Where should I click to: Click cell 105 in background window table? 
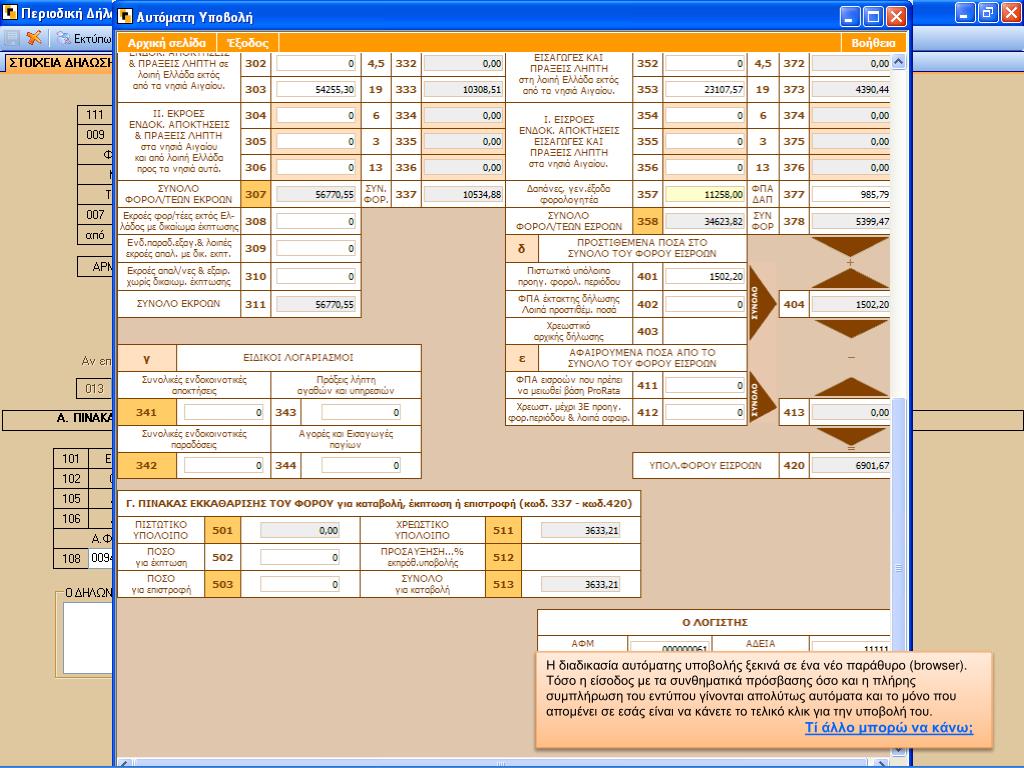(71, 499)
